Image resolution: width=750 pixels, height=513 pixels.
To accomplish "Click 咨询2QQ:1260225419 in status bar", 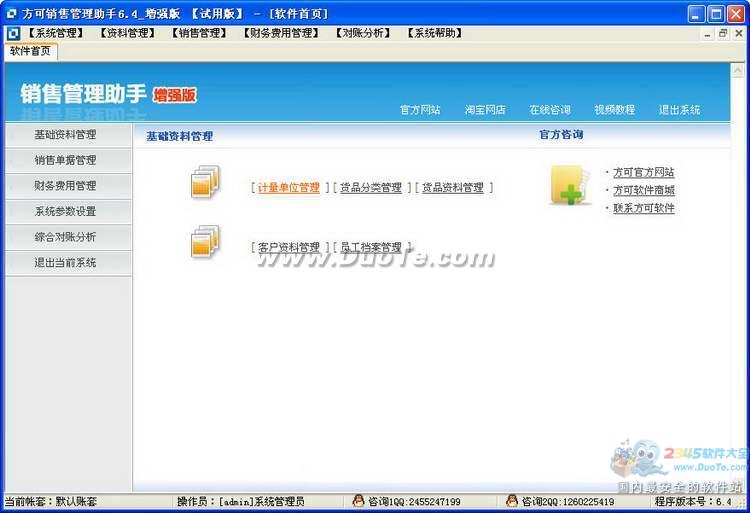I will tap(568, 502).
